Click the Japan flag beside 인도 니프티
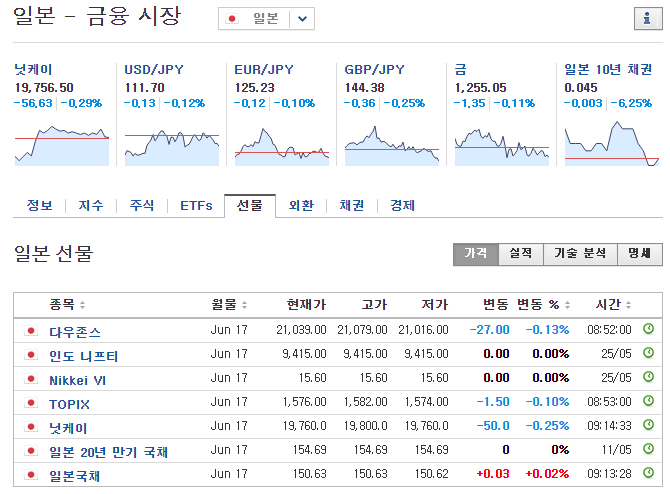 coord(30,355)
